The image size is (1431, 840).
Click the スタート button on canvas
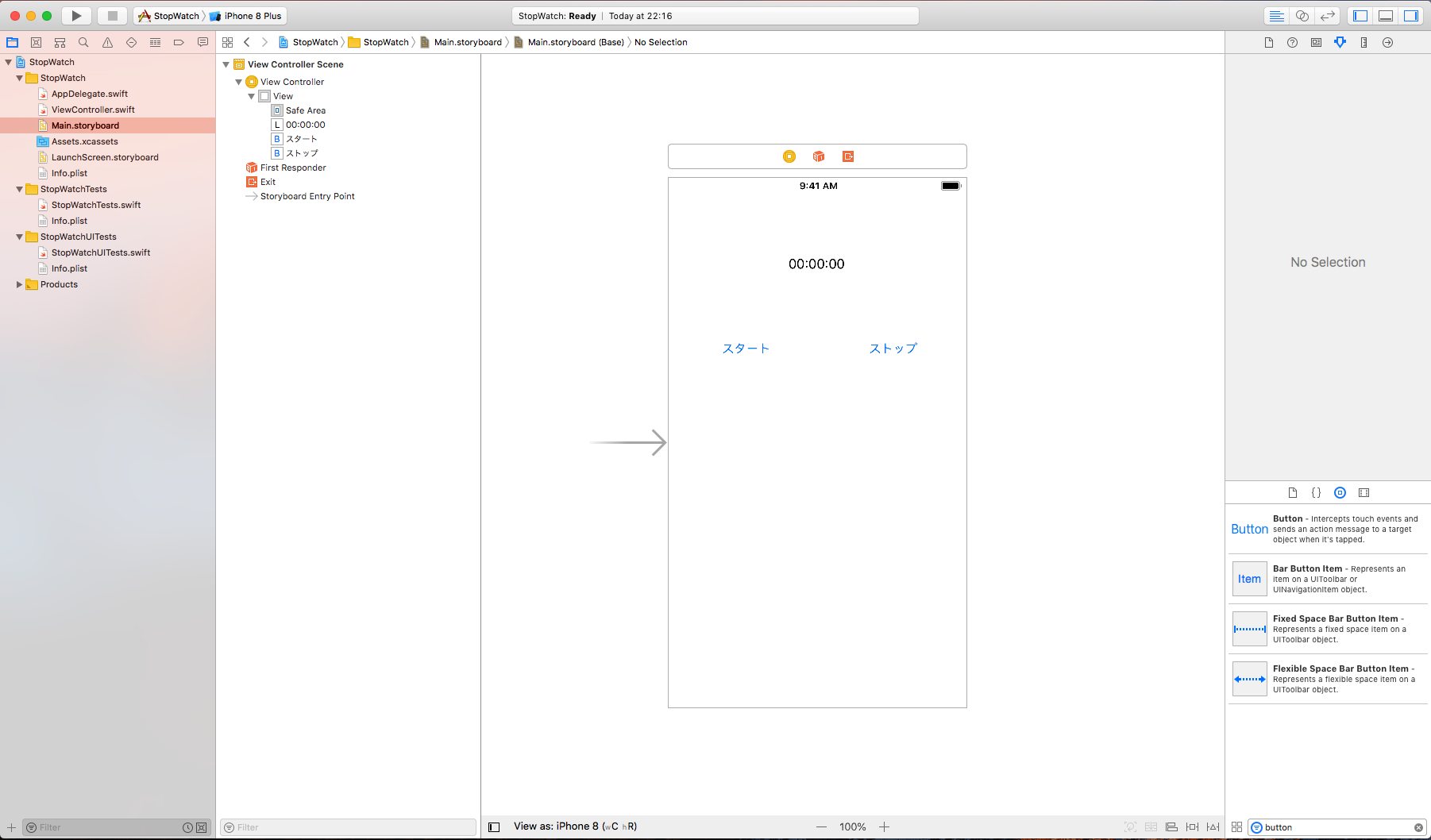coord(746,349)
